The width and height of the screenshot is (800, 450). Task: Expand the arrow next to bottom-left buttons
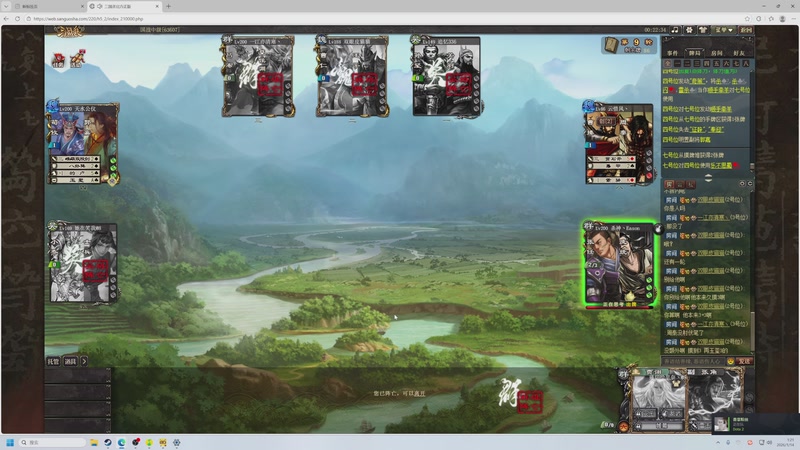tap(84, 361)
